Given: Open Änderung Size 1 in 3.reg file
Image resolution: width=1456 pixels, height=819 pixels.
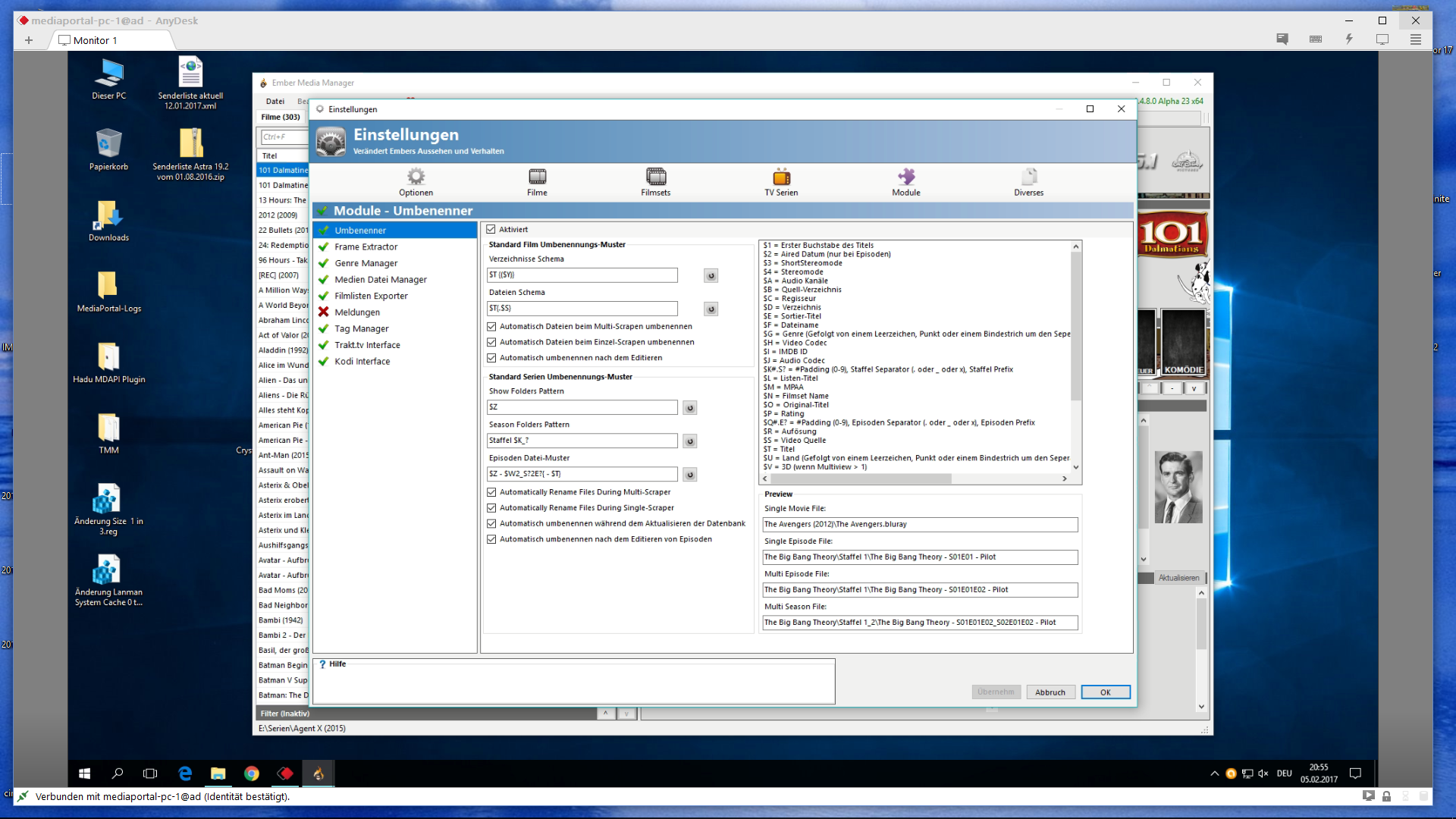Looking at the screenshot, I should click(108, 509).
